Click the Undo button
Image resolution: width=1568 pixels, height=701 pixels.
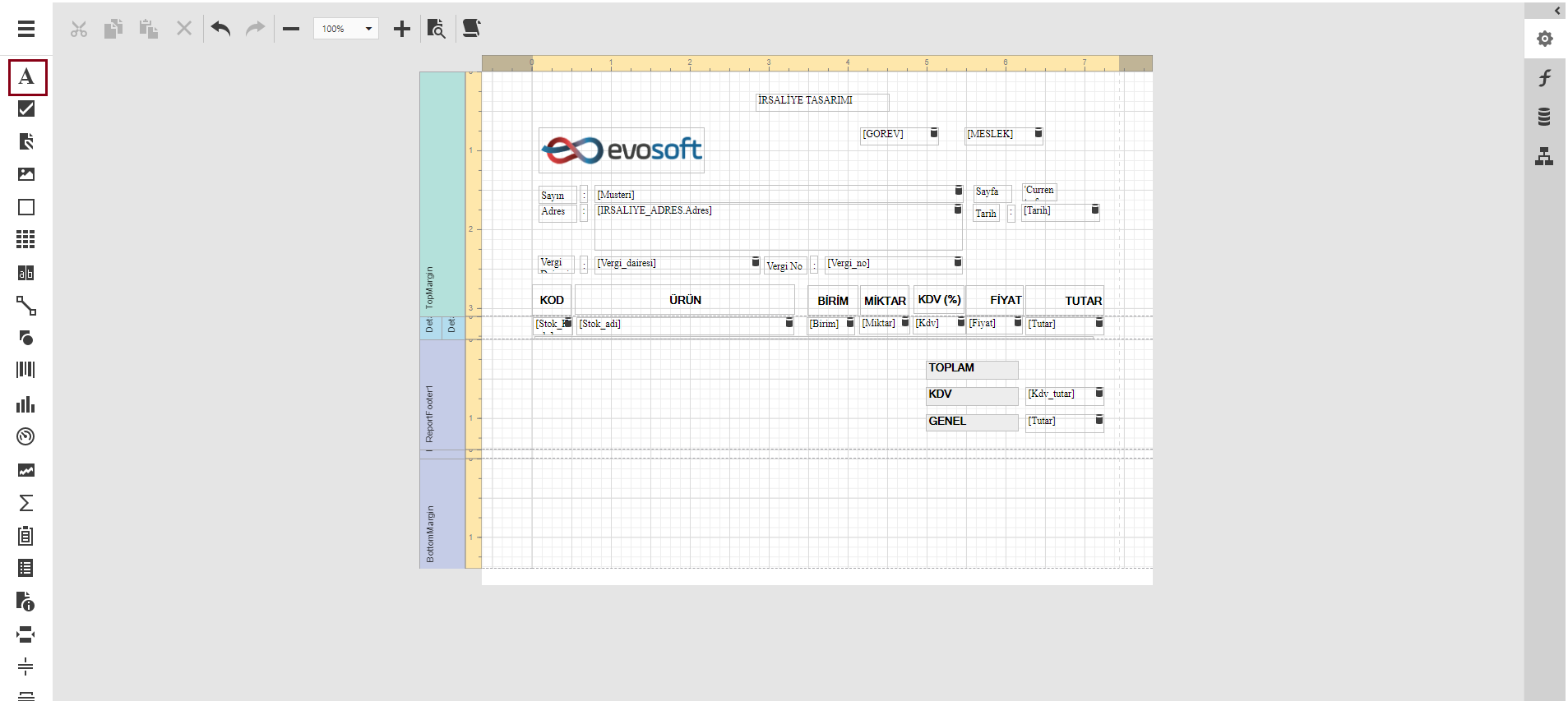tap(220, 29)
